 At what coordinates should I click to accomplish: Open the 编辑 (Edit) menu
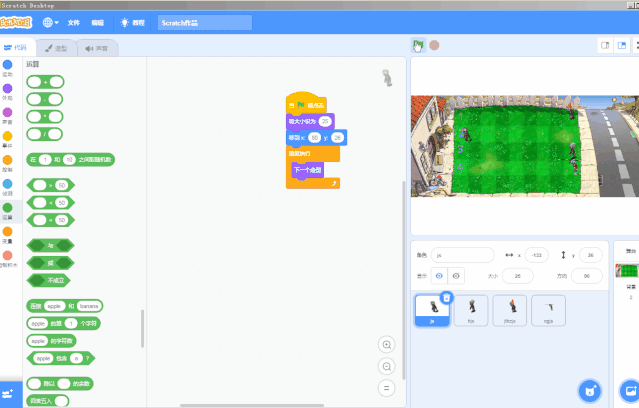[x=97, y=22]
